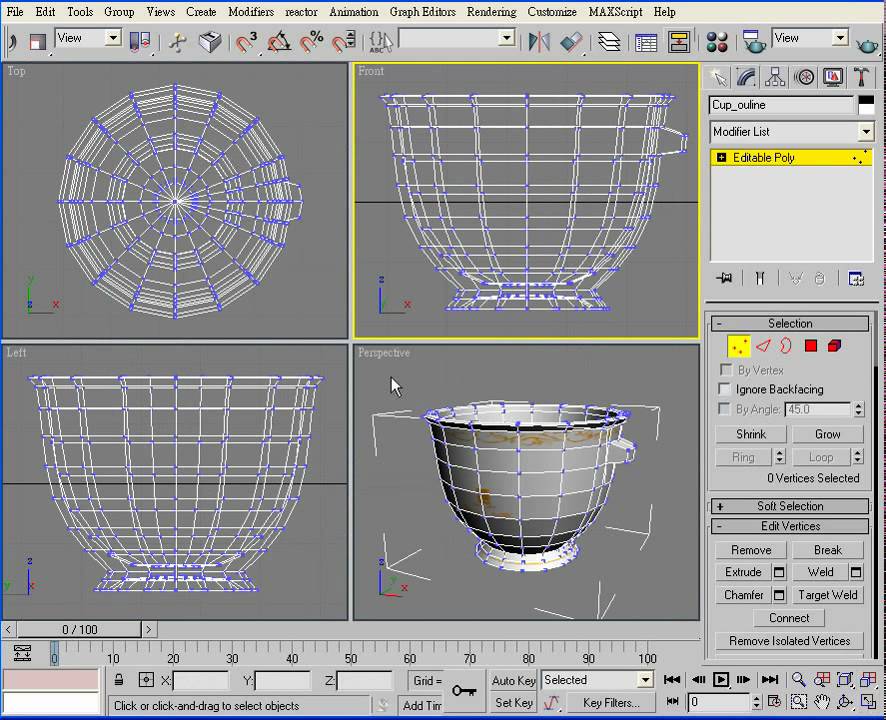The width and height of the screenshot is (886, 720).
Task: Open the Layer Manager icon
Action: [609, 41]
